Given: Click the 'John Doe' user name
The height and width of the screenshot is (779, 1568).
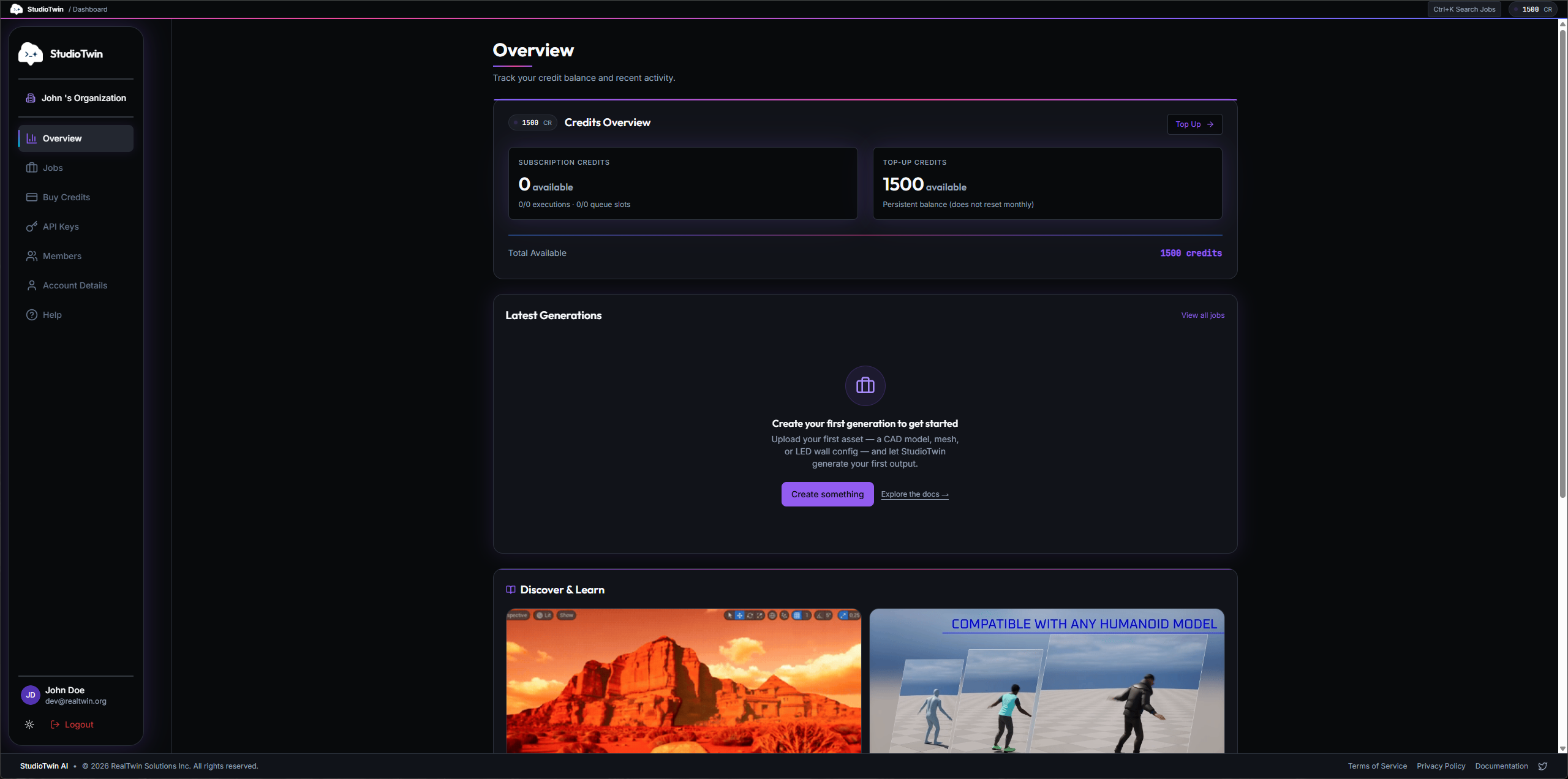Looking at the screenshot, I should (64, 690).
